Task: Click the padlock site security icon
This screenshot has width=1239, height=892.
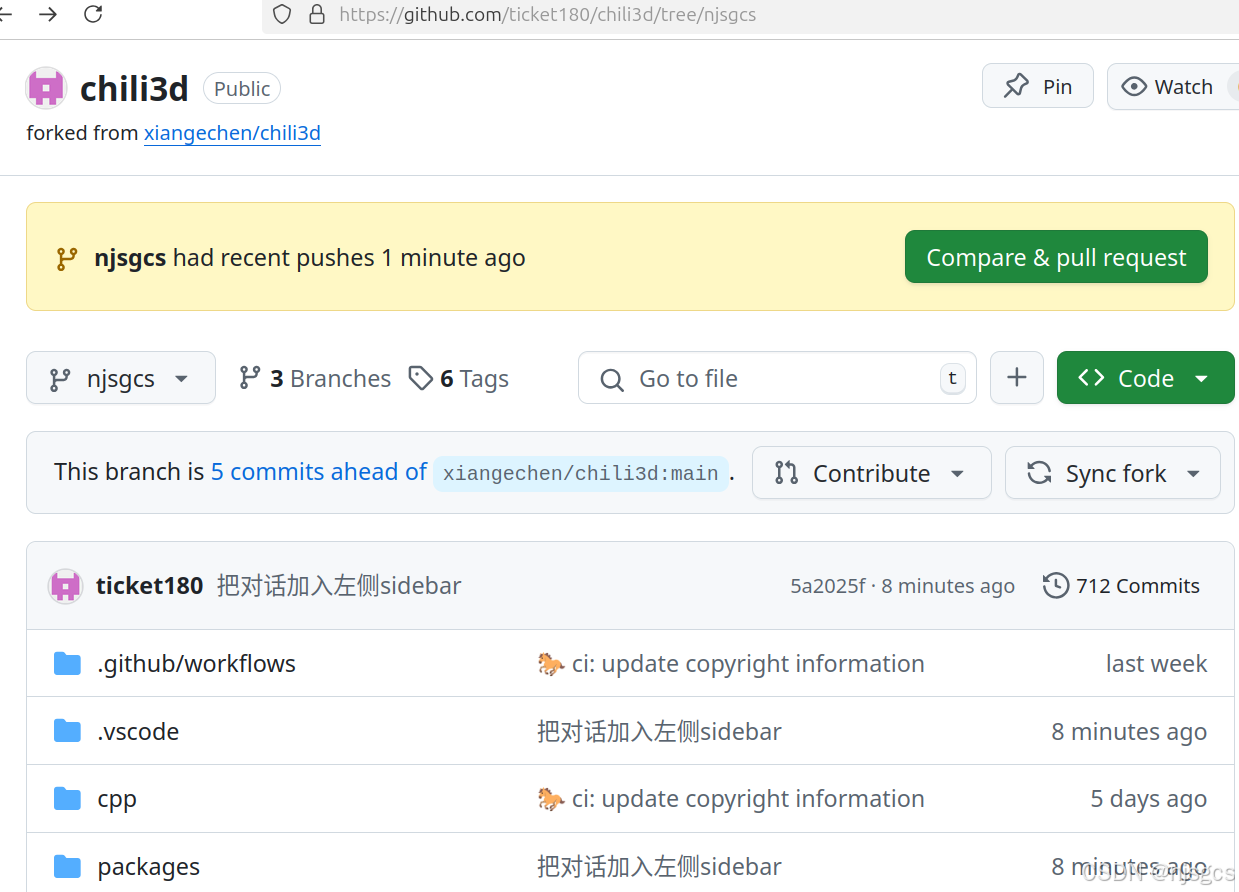Action: point(317,14)
